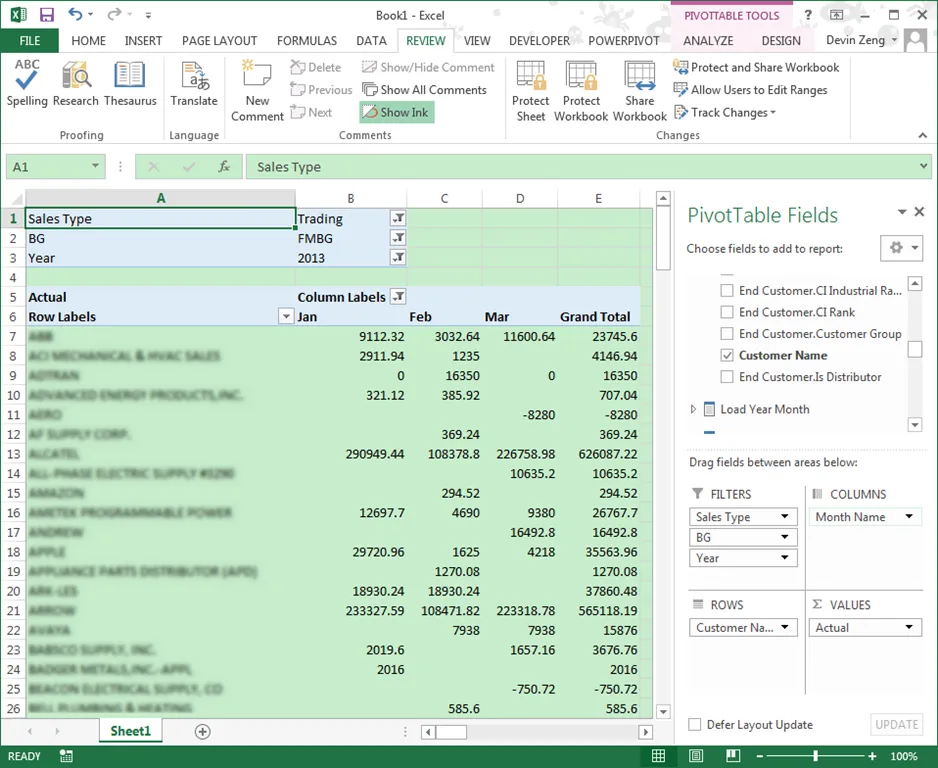This screenshot has height=768, width=938.
Task: Open the Row Labels dropdown
Action: (286, 316)
